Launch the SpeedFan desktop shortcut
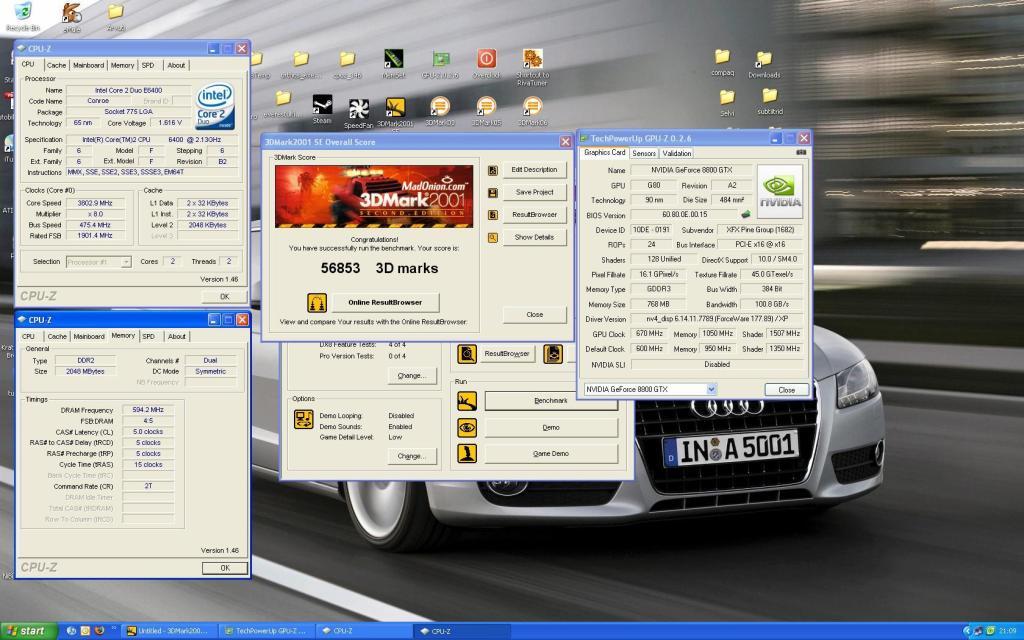1024x640 pixels. coord(359,113)
